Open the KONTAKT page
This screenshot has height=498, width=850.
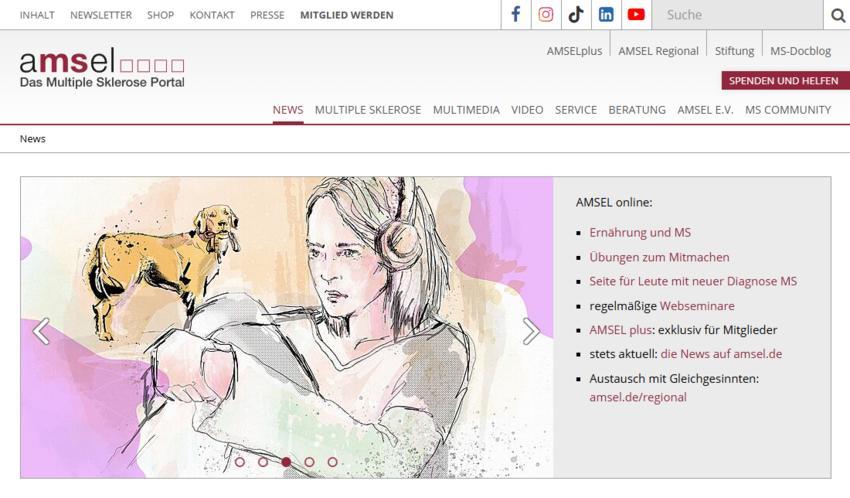pyautogui.click(x=212, y=15)
